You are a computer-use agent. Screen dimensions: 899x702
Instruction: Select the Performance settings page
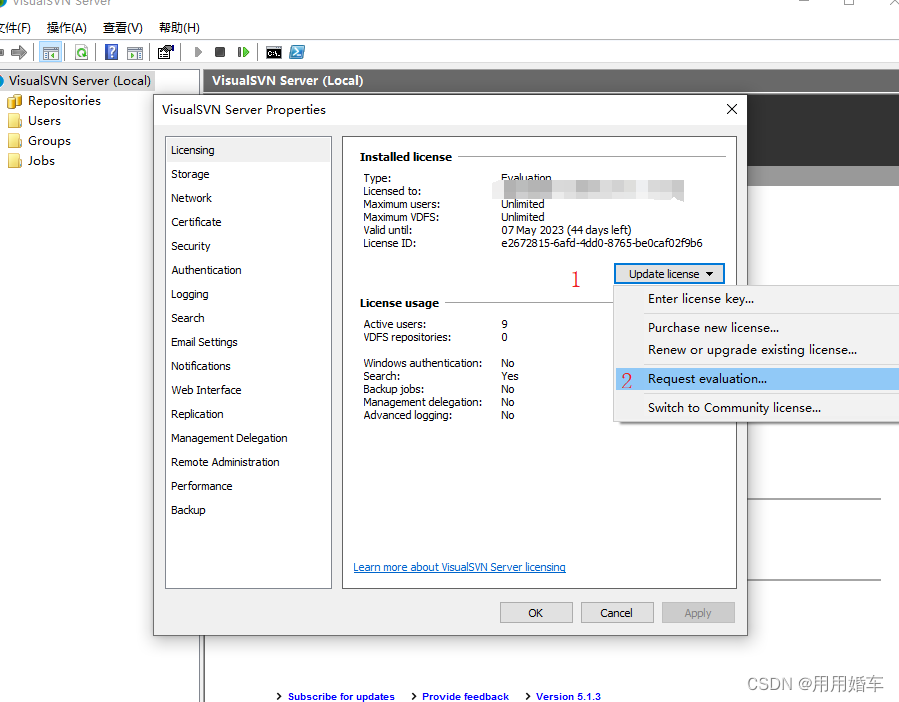click(248, 486)
